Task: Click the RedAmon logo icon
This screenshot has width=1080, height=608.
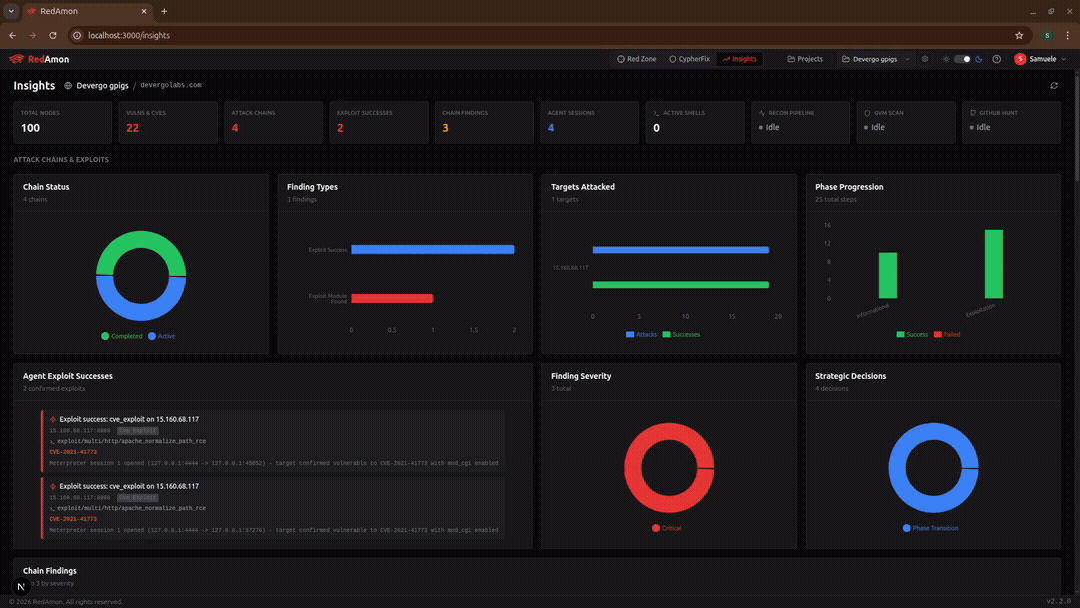Action: click(x=16, y=59)
